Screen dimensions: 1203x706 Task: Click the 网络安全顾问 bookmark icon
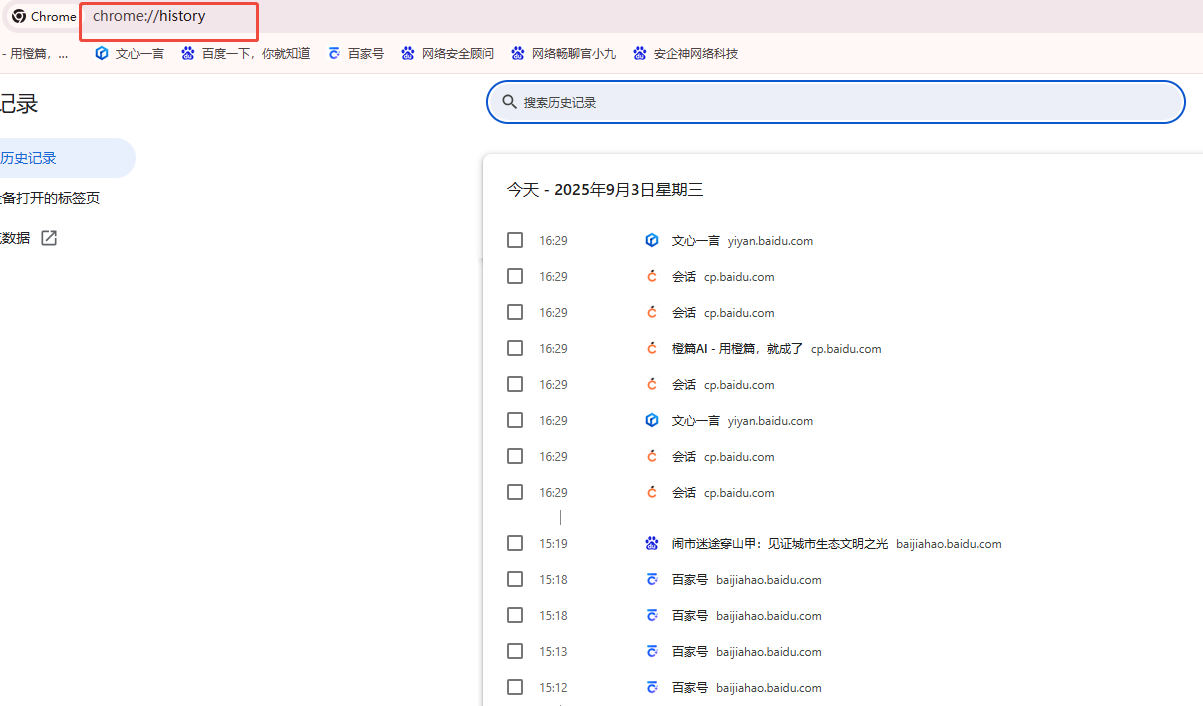click(407, 54)
